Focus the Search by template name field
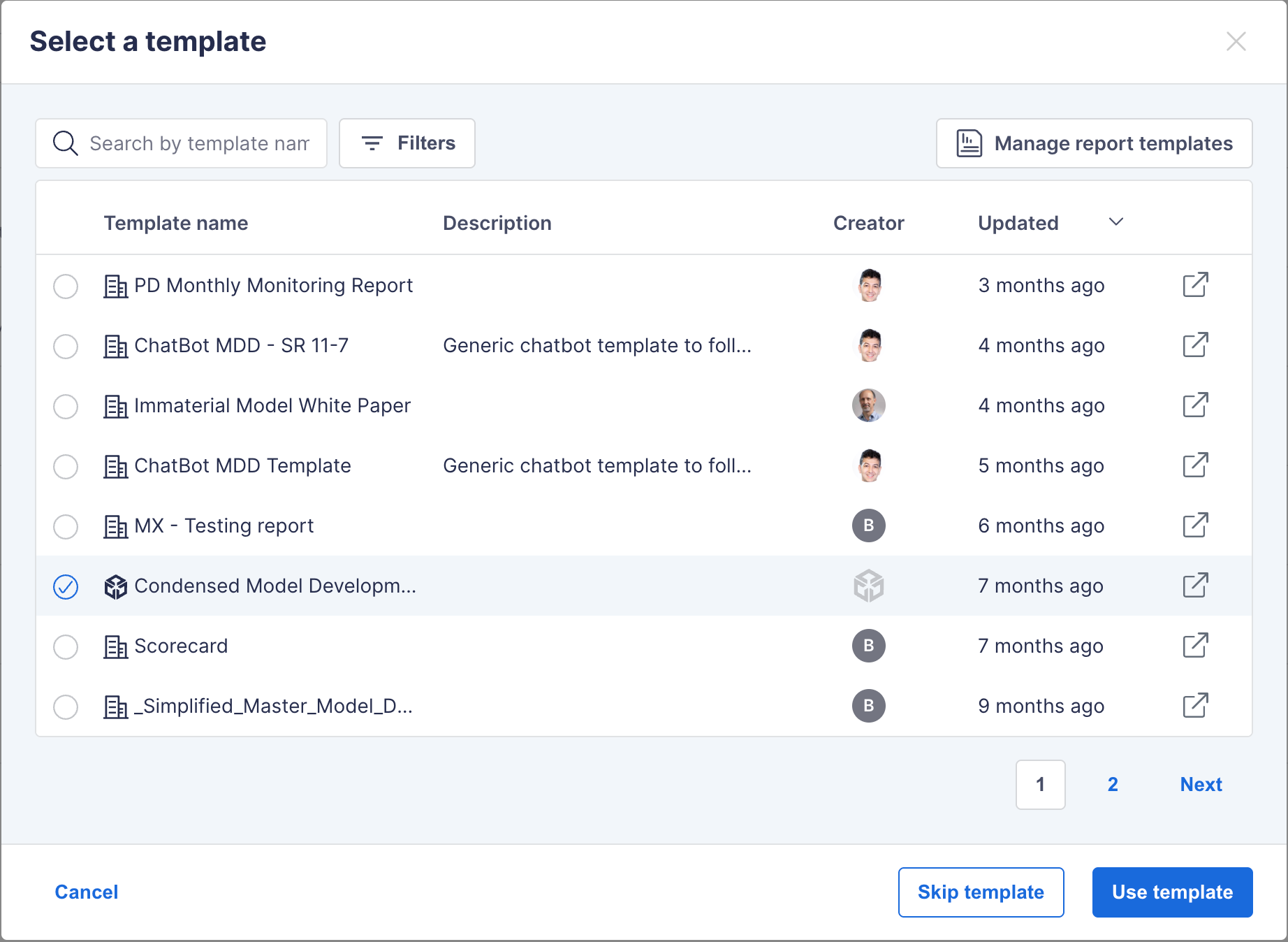This screenshot has height=942, width=1288. point(198,143)
